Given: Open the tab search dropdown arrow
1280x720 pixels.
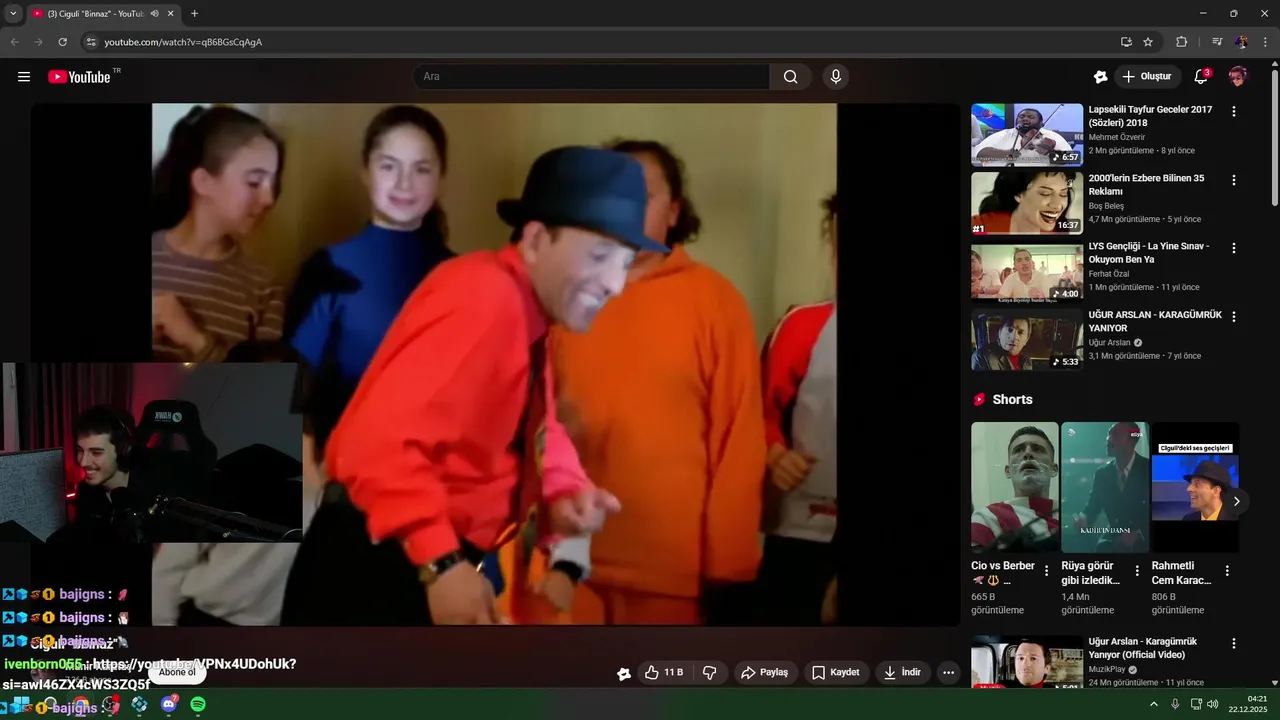Looking at the screenshot, I should point(13,14).
